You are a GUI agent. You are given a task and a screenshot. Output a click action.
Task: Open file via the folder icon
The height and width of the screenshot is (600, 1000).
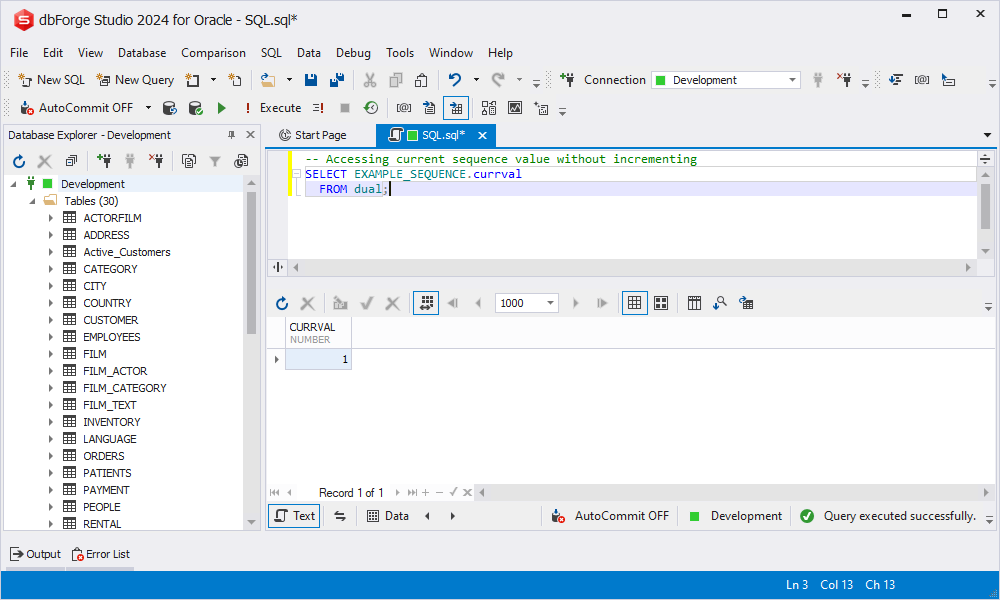(268, 80)
